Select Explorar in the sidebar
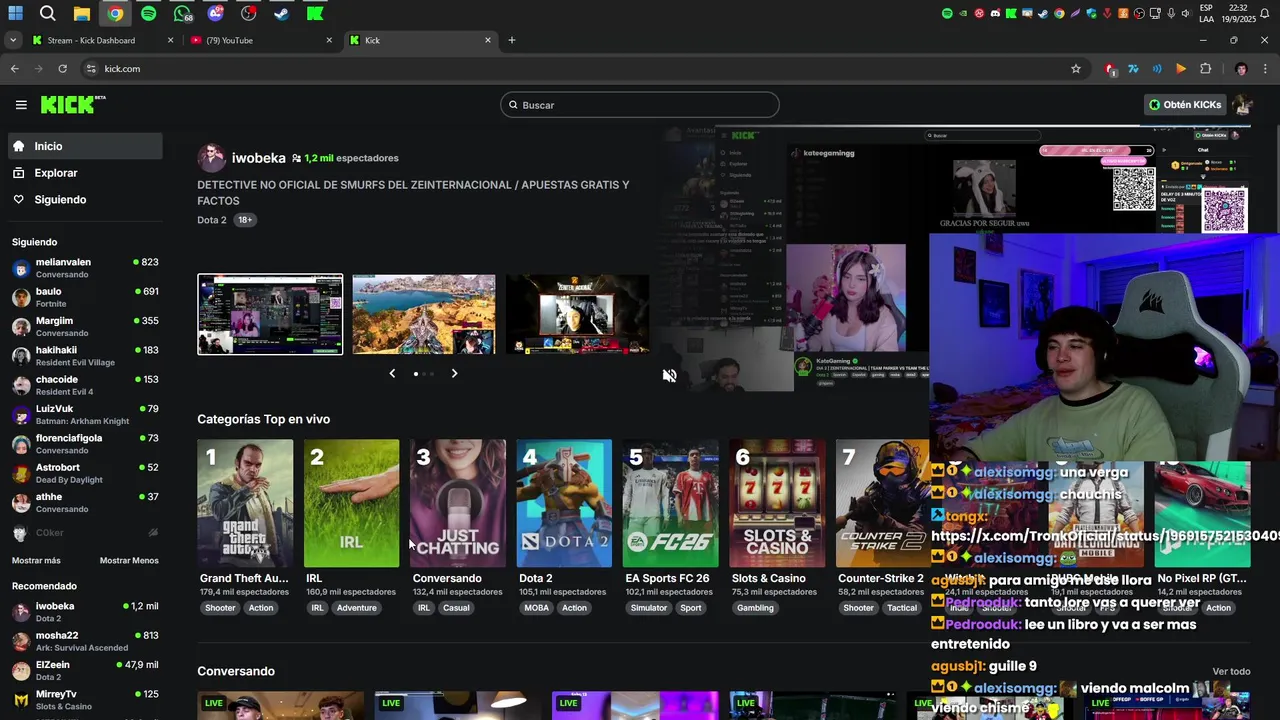 (85, 173)
